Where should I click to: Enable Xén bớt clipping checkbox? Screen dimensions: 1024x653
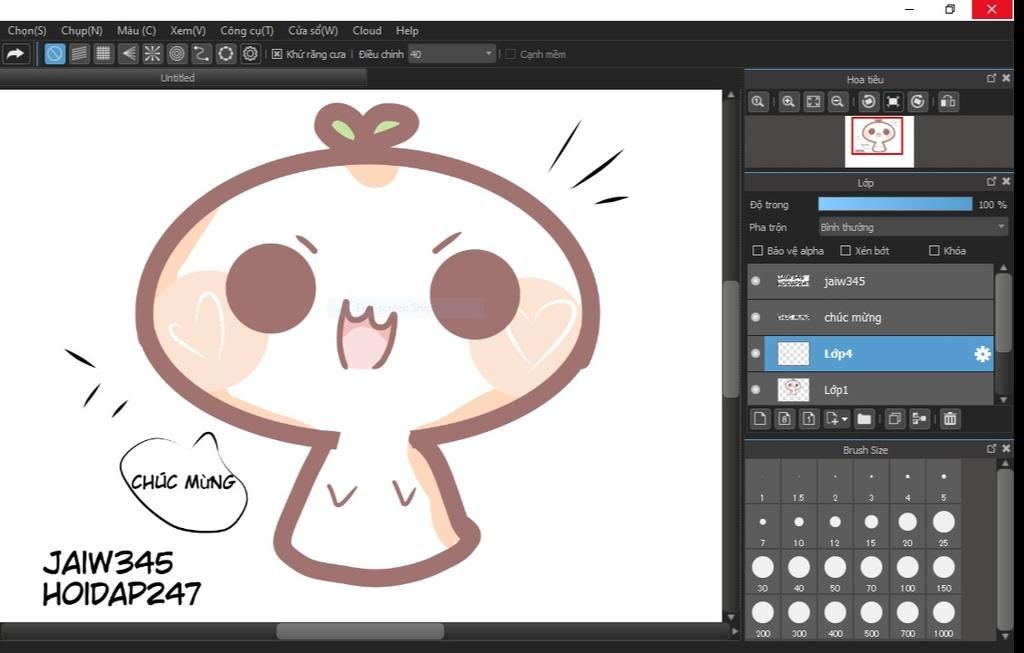click(x=846, y=251)
